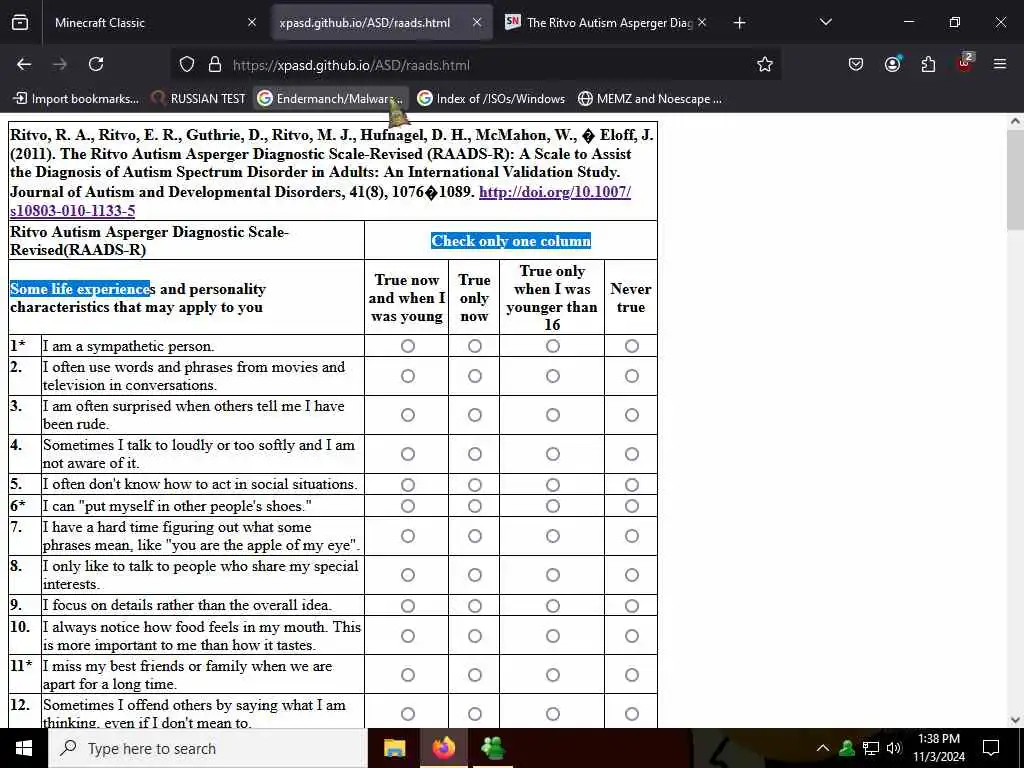1024x768 pixels.
Task: Open the MEMZ and Noescape bookmark
Action: point(650,99)
